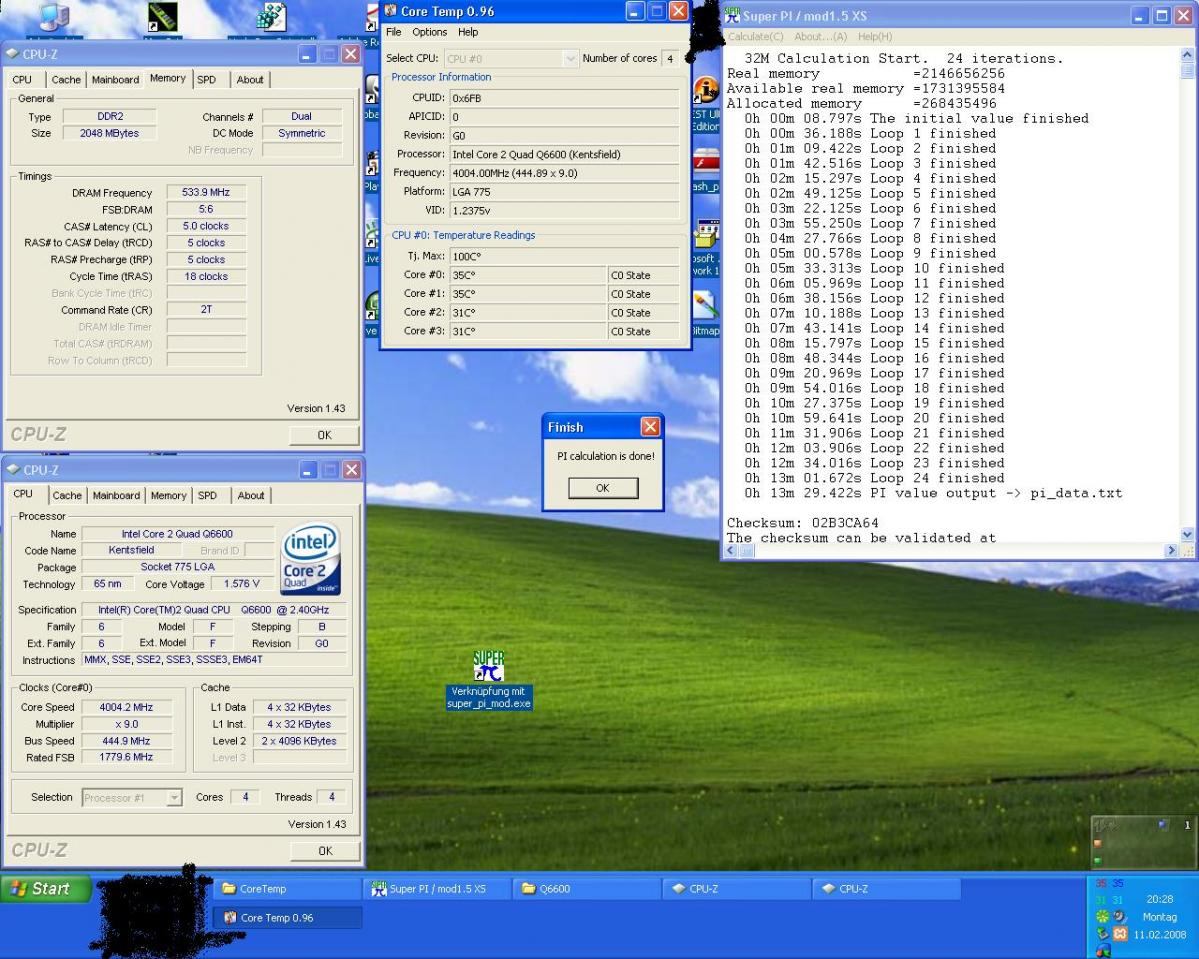Open the Options menu in Core Temp
This screenshot has height=959, width=1199.
tap(430, 32)
